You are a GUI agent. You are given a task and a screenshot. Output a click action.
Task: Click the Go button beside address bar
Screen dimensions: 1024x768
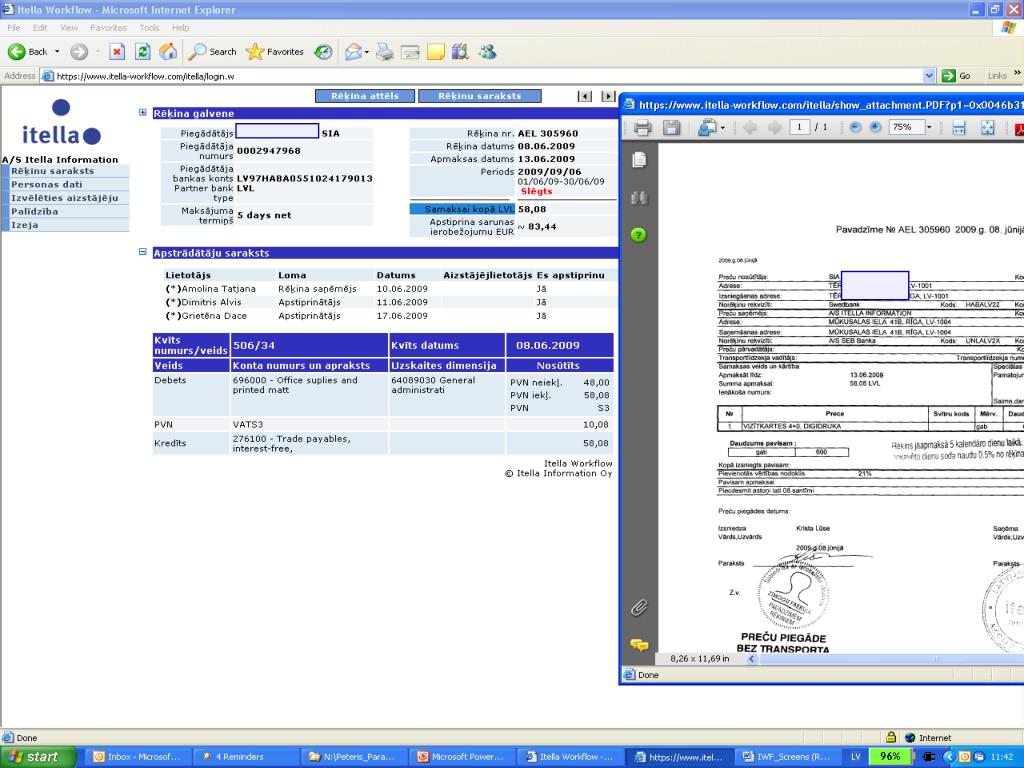956,76
